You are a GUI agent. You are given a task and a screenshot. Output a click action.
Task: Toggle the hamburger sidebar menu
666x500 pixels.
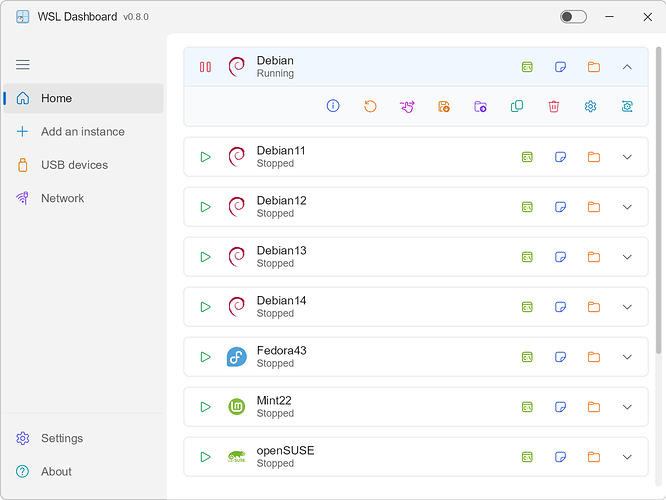pos(23,65)
